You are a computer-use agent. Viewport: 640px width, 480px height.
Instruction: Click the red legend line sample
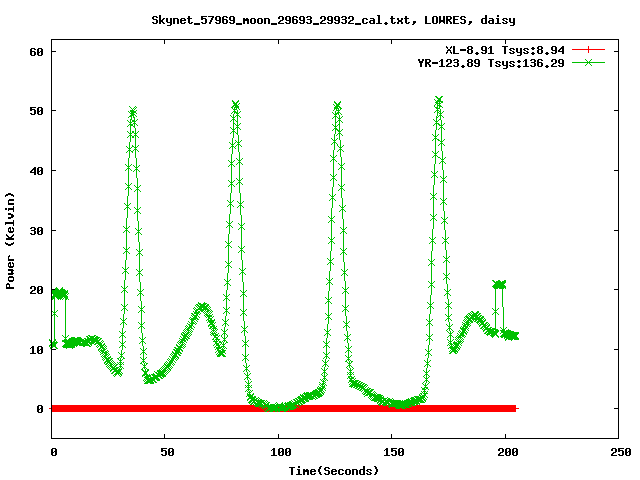[x=588, y=50]
